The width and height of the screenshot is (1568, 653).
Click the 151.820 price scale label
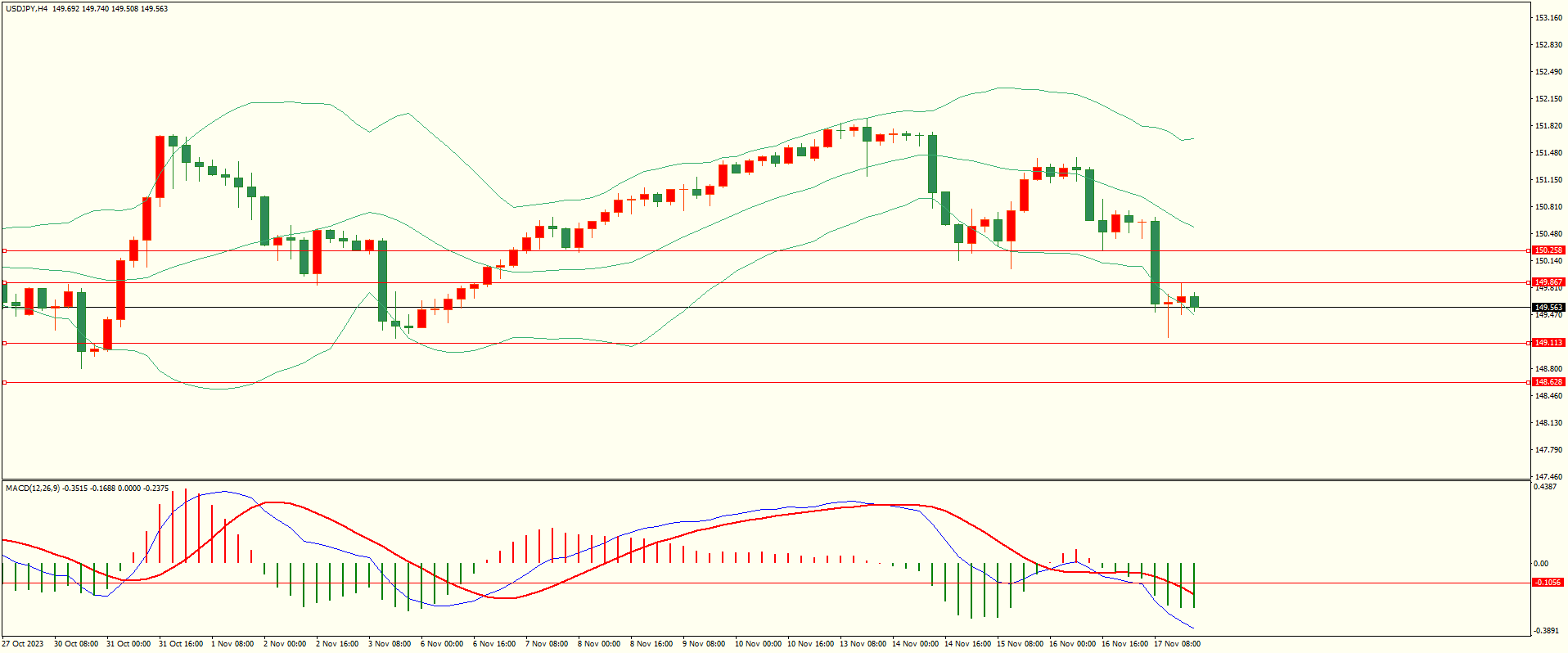point(1548,126)
